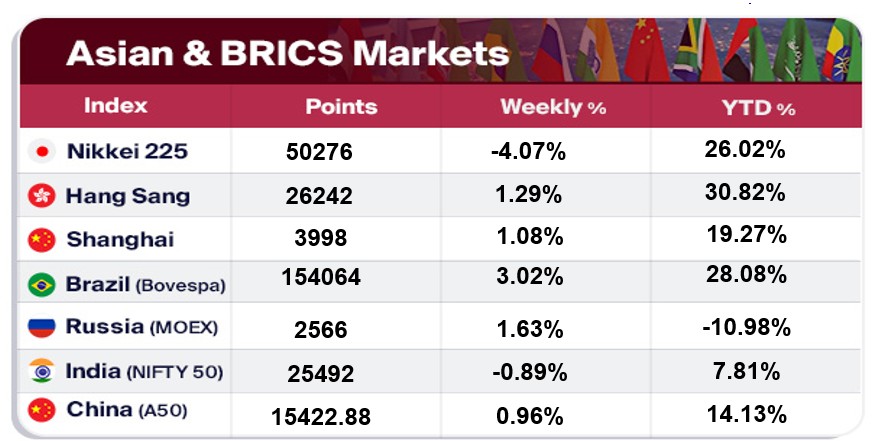This screenshot has height=441, width=872.
Task: Click the India (NIFTY 50) index label
Action: coord(144,372)
